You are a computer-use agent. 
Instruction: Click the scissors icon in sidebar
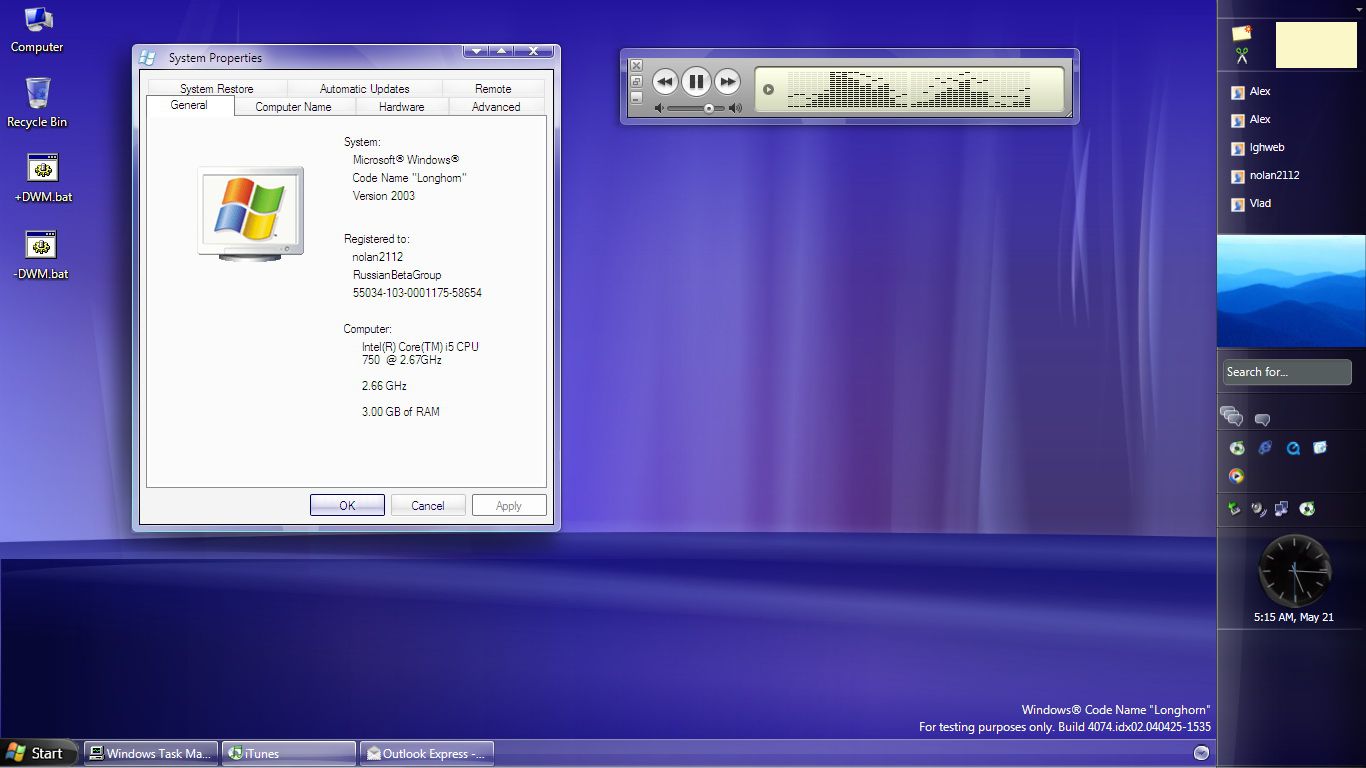1241,56
